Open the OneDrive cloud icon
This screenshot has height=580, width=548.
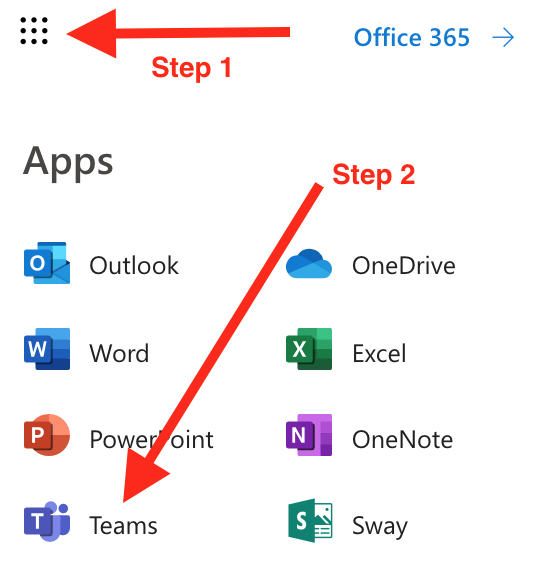(309, 264)
